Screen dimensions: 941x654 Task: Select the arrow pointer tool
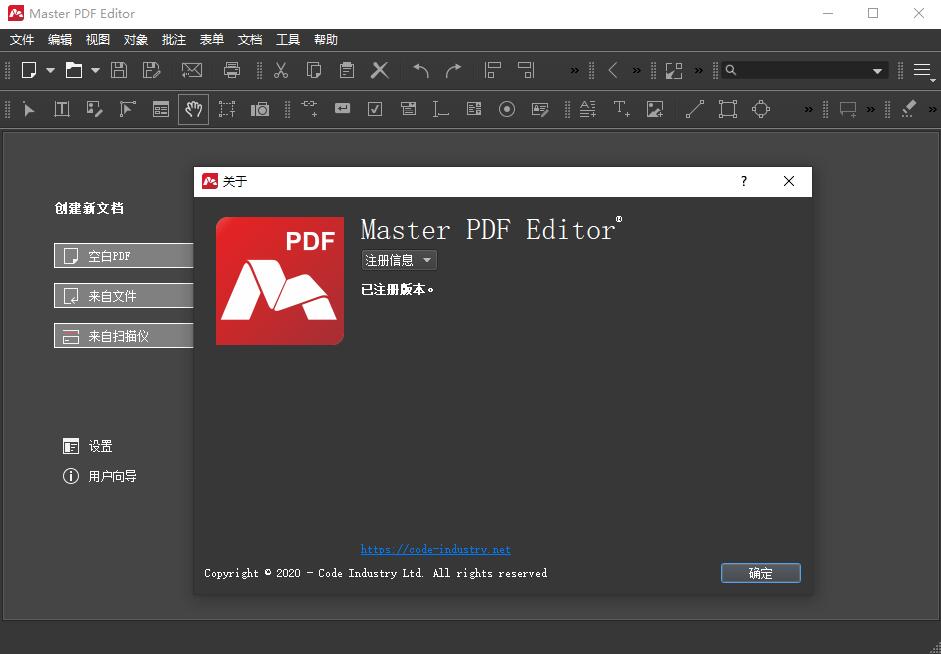(29, 109)
